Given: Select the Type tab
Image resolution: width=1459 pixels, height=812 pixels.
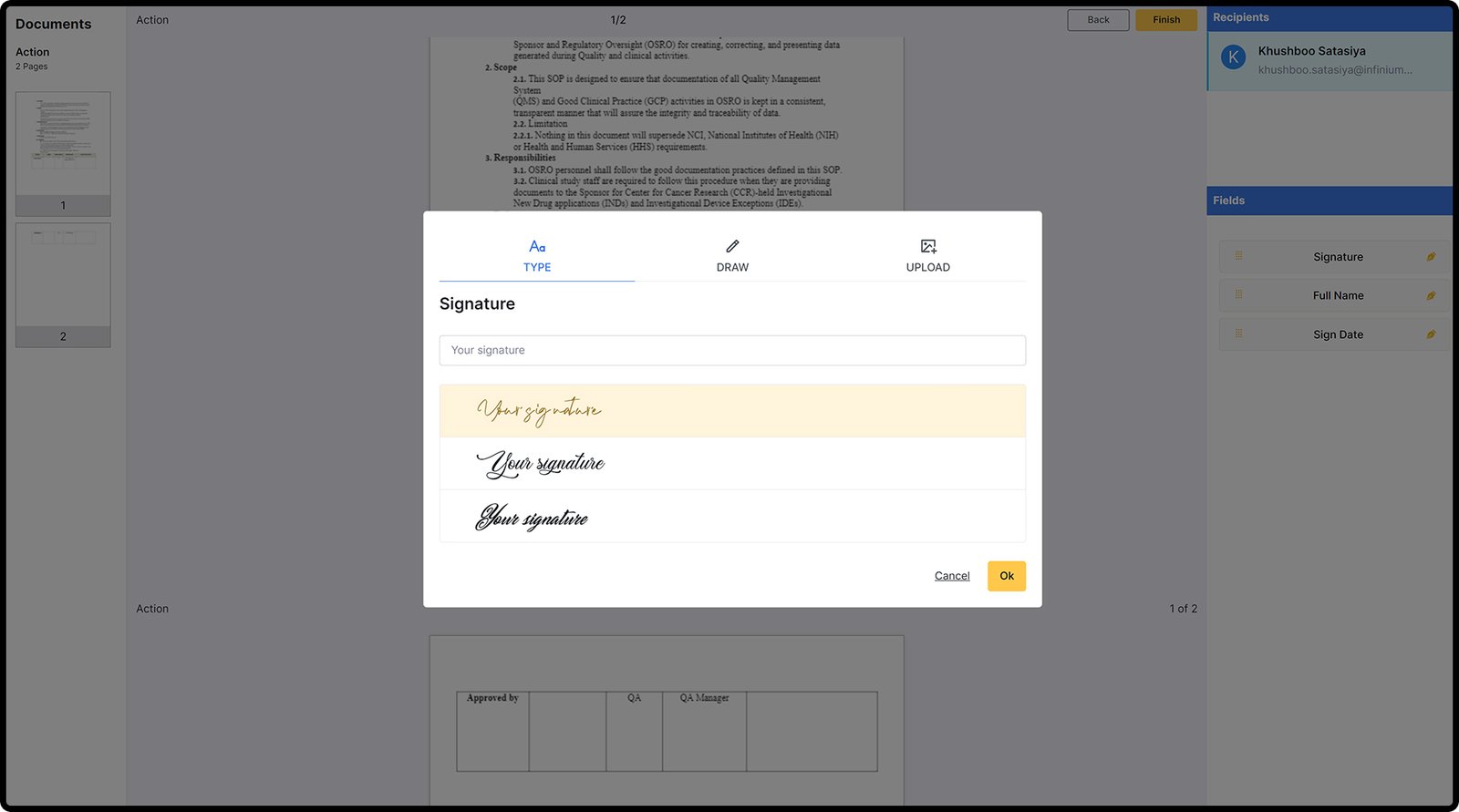Looking at the screenshot, I should pos(537,255).
